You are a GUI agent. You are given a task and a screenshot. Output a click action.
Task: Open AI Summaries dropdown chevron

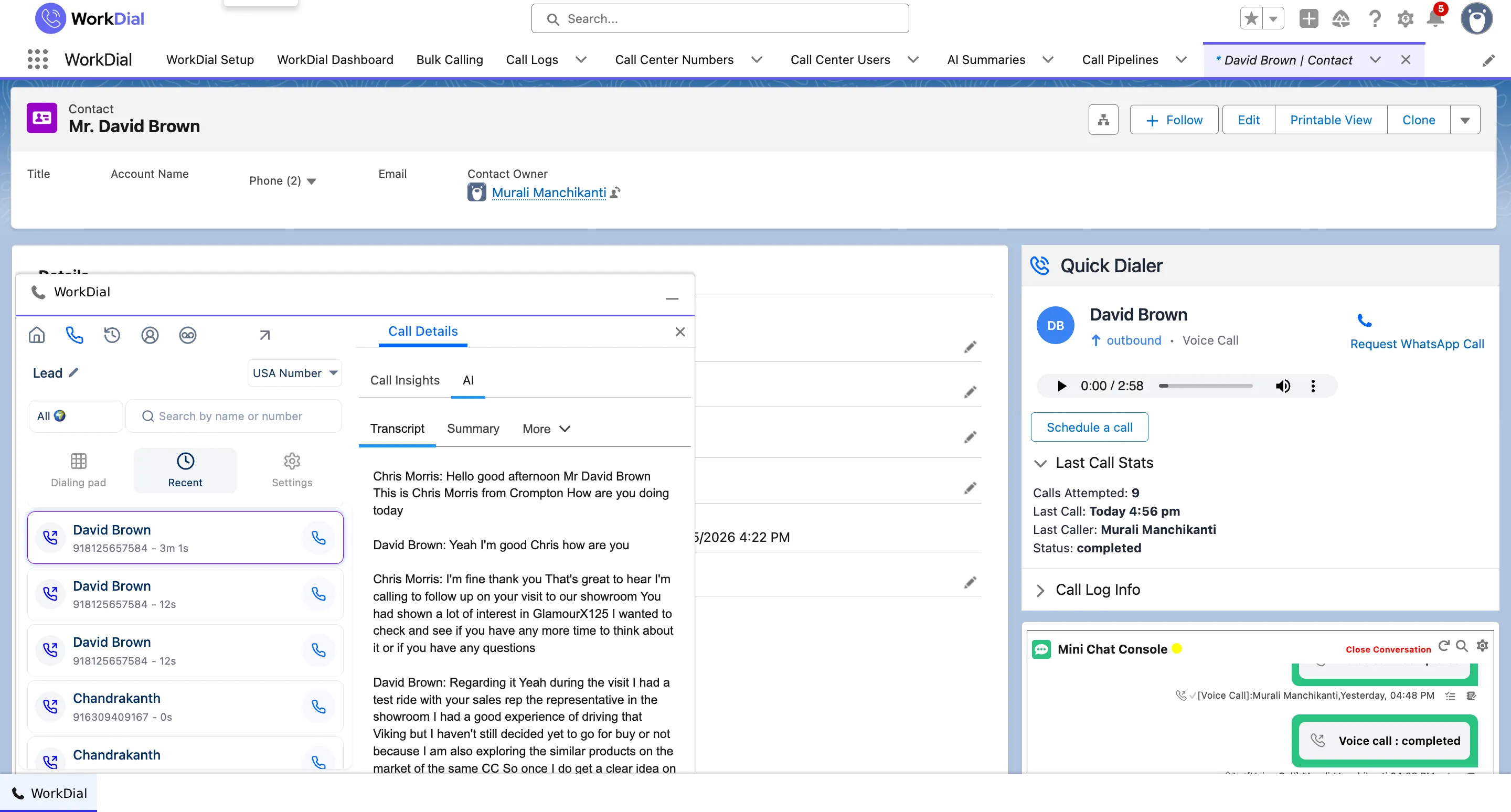click(1048, 60)
